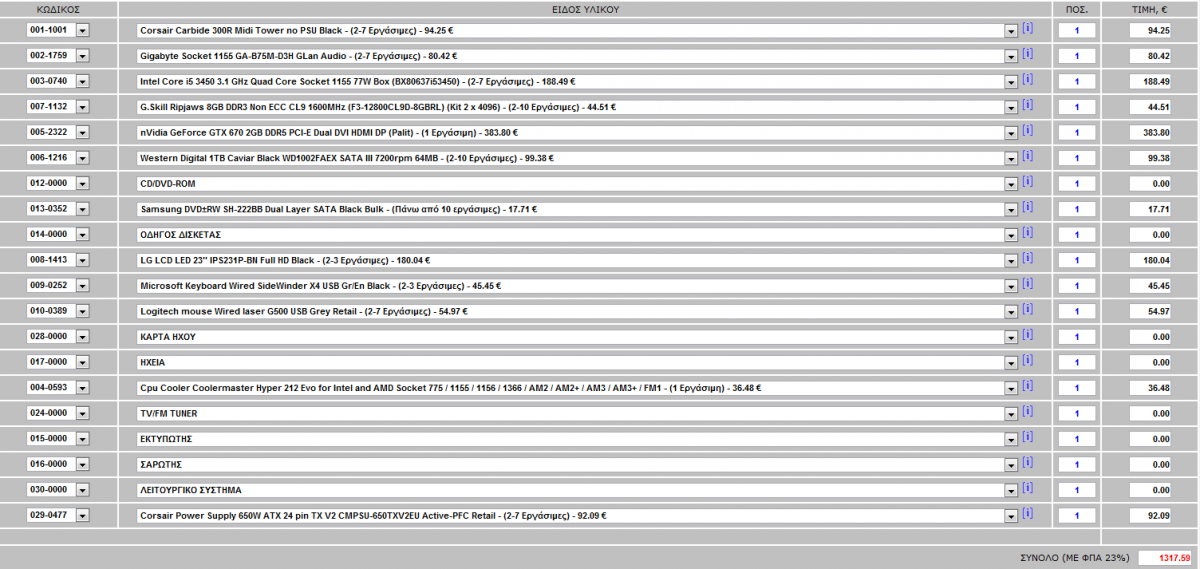
Task: Open info icon for GeForce GTX 670 row
Action: coord(1027,130)
